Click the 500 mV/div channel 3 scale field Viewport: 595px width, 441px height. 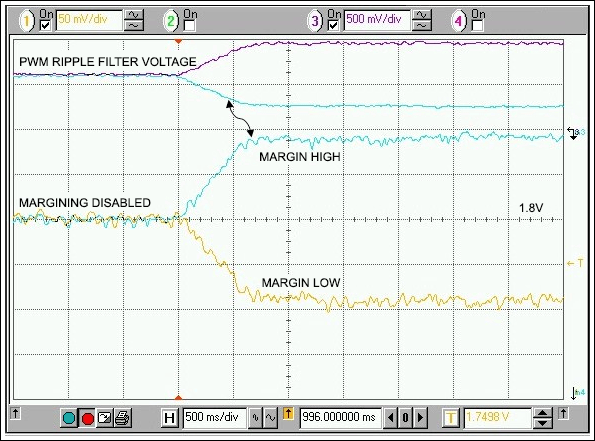[x=377, y=20]
